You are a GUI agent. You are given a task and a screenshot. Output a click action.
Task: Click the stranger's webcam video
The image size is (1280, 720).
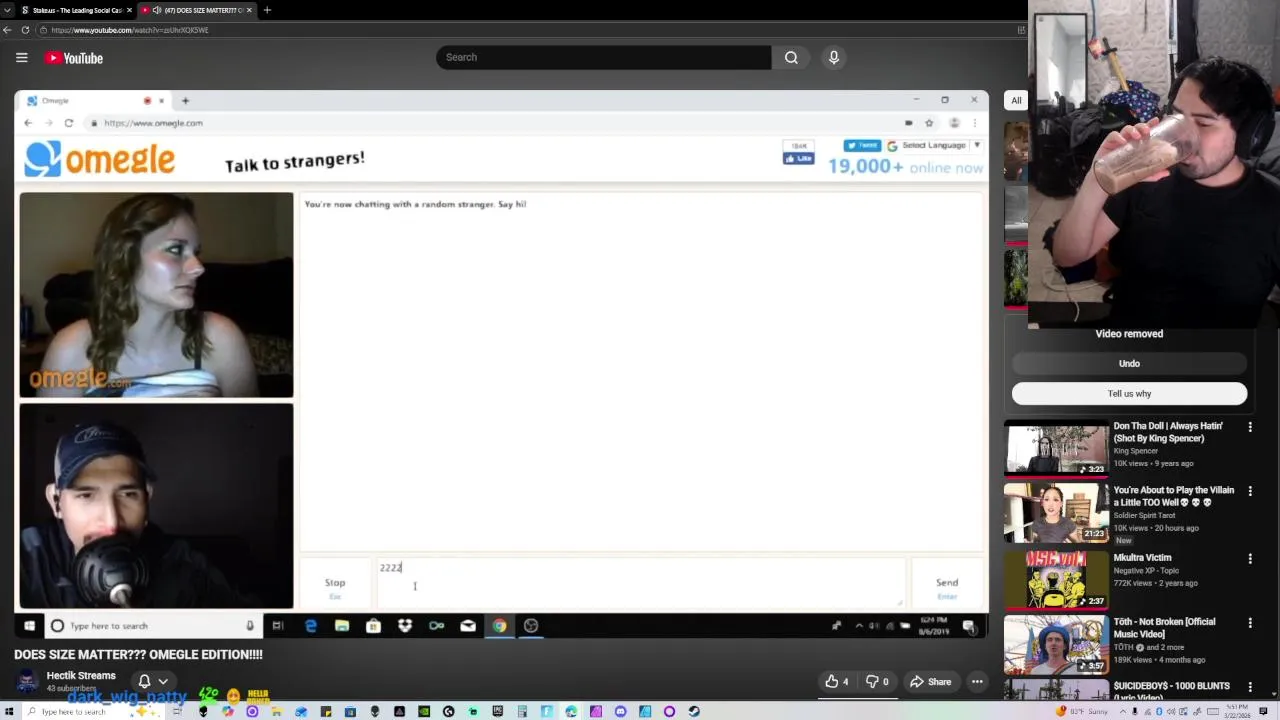click(156, 295)
